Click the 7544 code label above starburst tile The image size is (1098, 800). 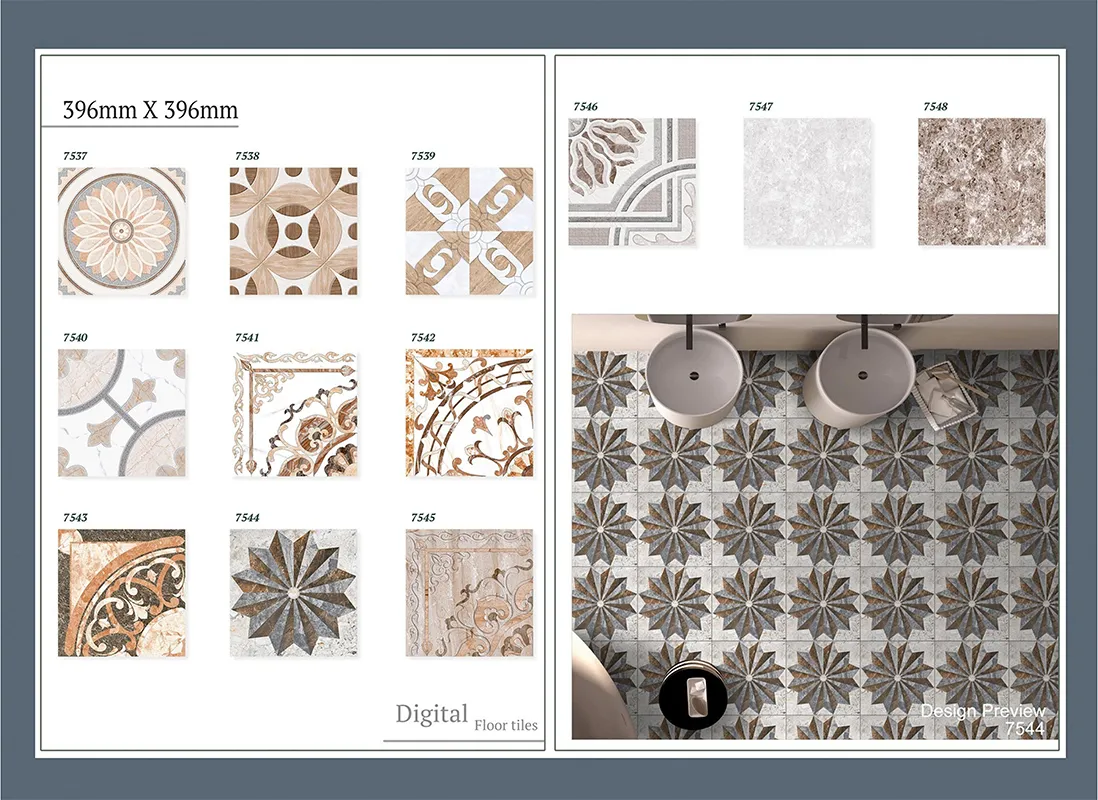(x=247, y=517)
